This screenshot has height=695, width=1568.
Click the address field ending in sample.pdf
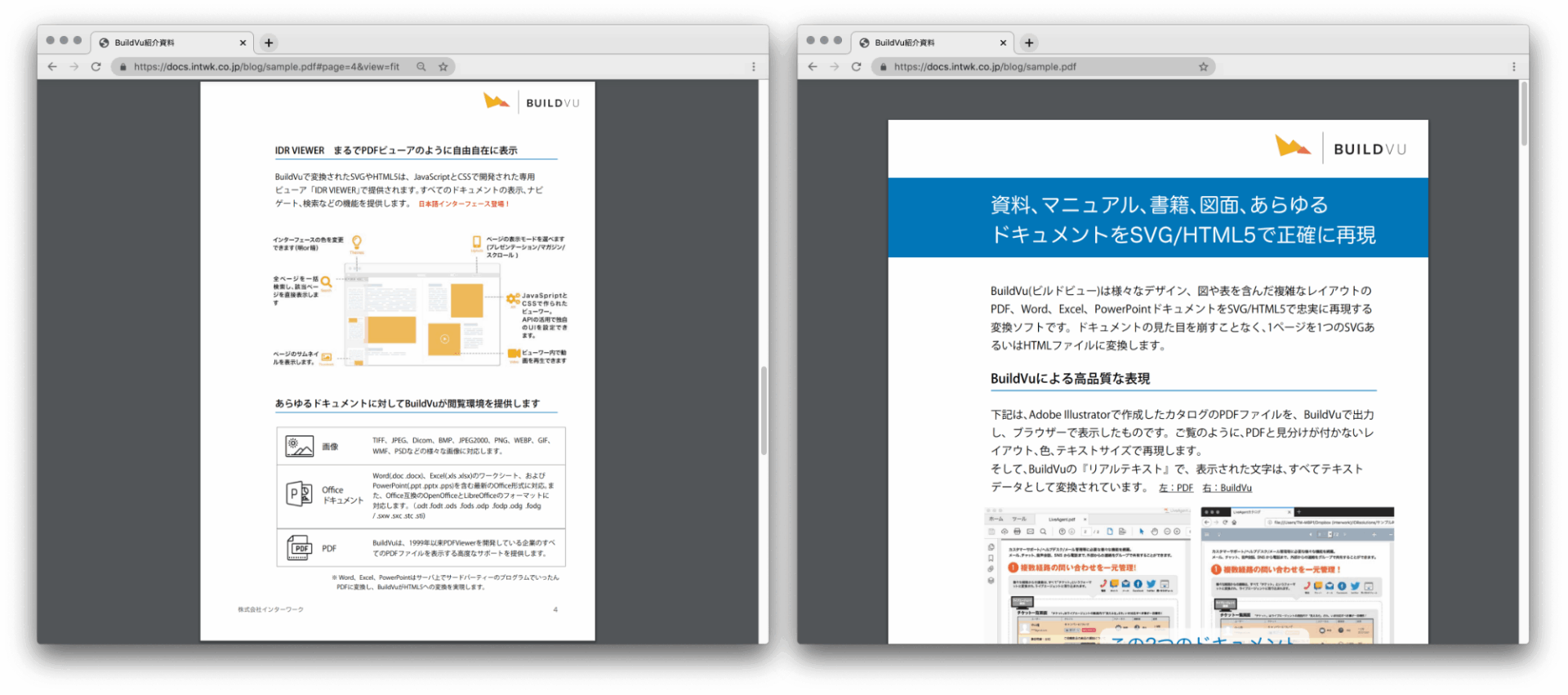click(1037, 67)
